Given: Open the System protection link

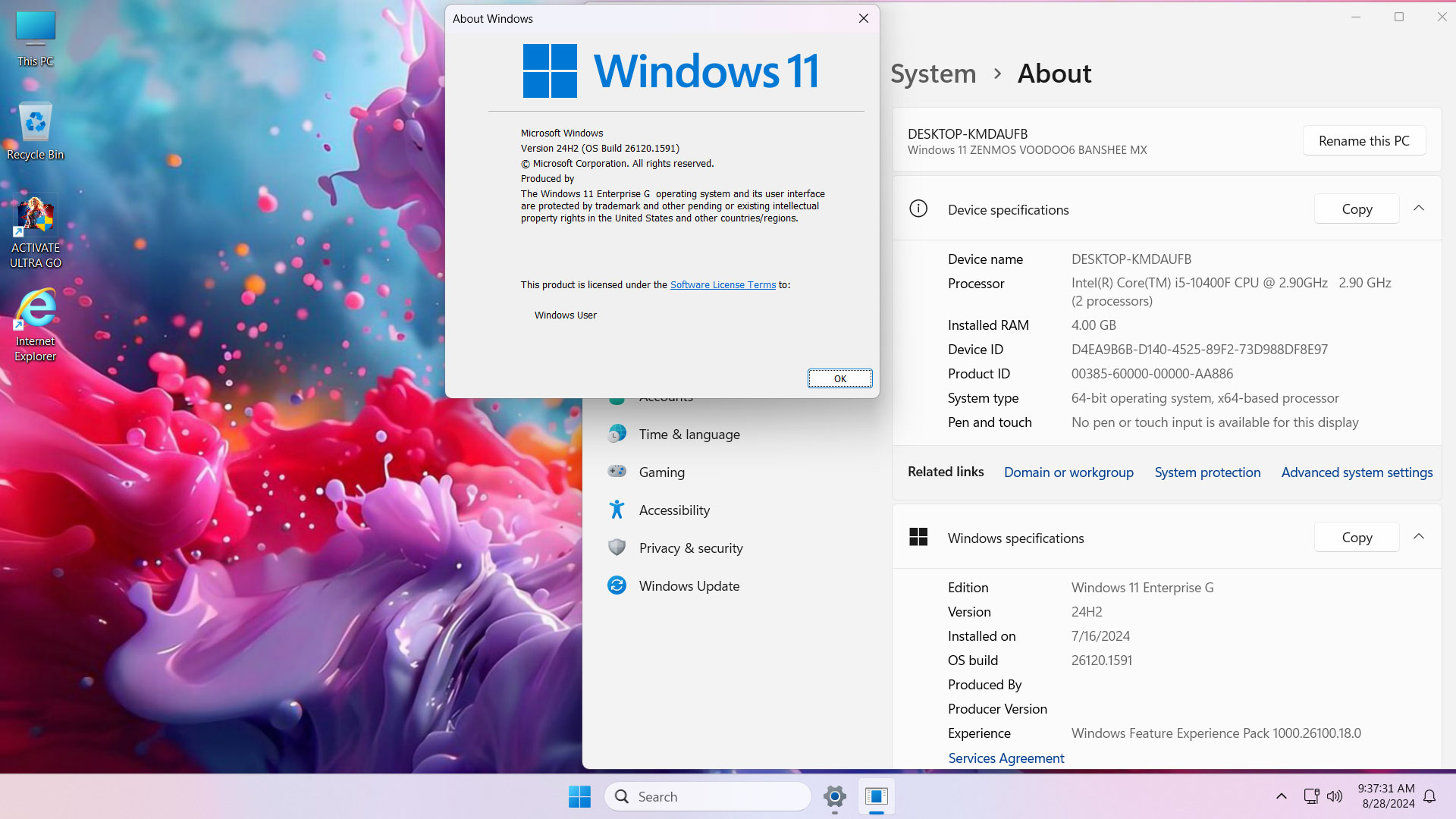Looking at the screenshot, I should 1207,472.
